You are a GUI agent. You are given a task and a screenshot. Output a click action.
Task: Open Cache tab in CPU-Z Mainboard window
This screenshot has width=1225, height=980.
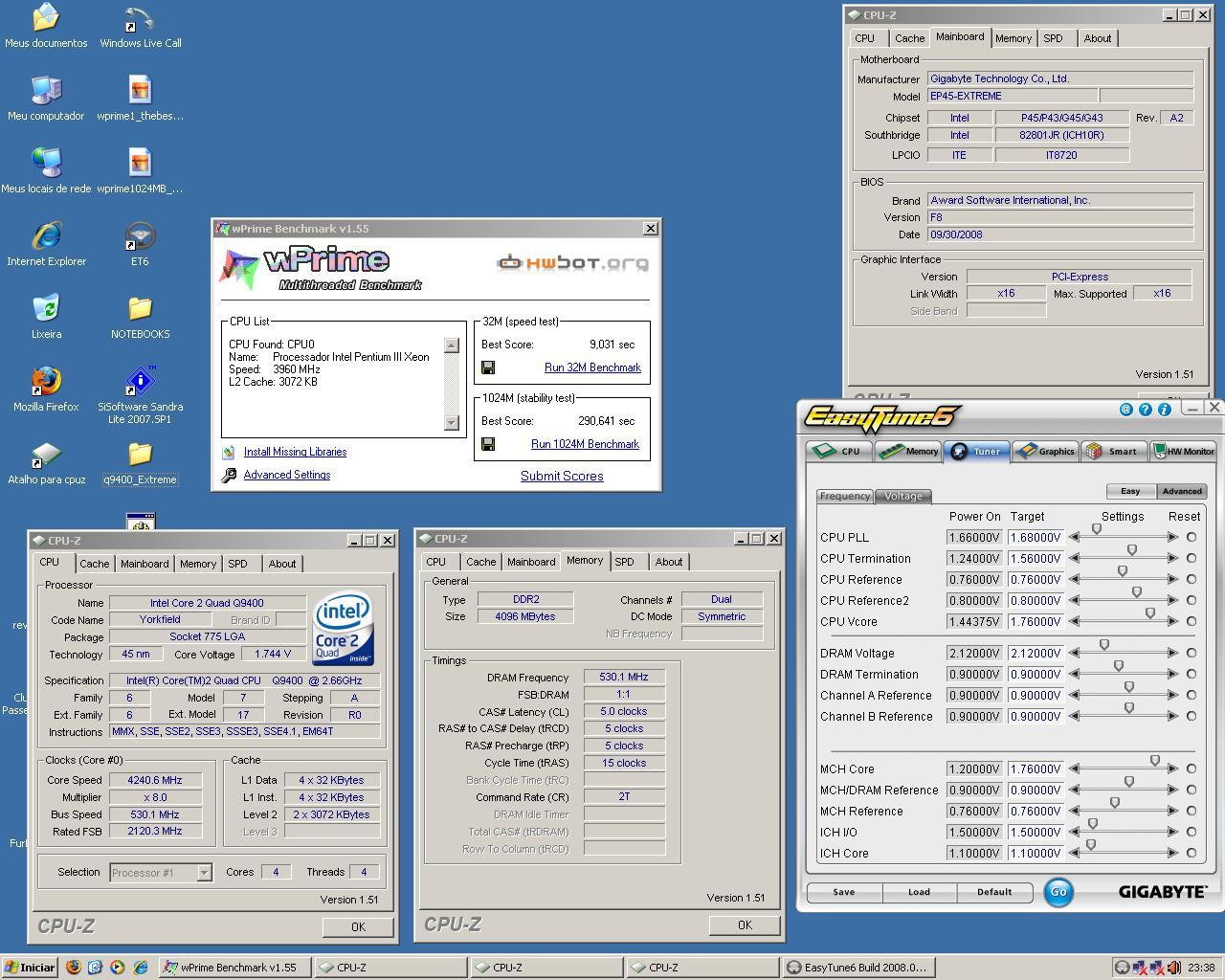[x=909, y=38]
